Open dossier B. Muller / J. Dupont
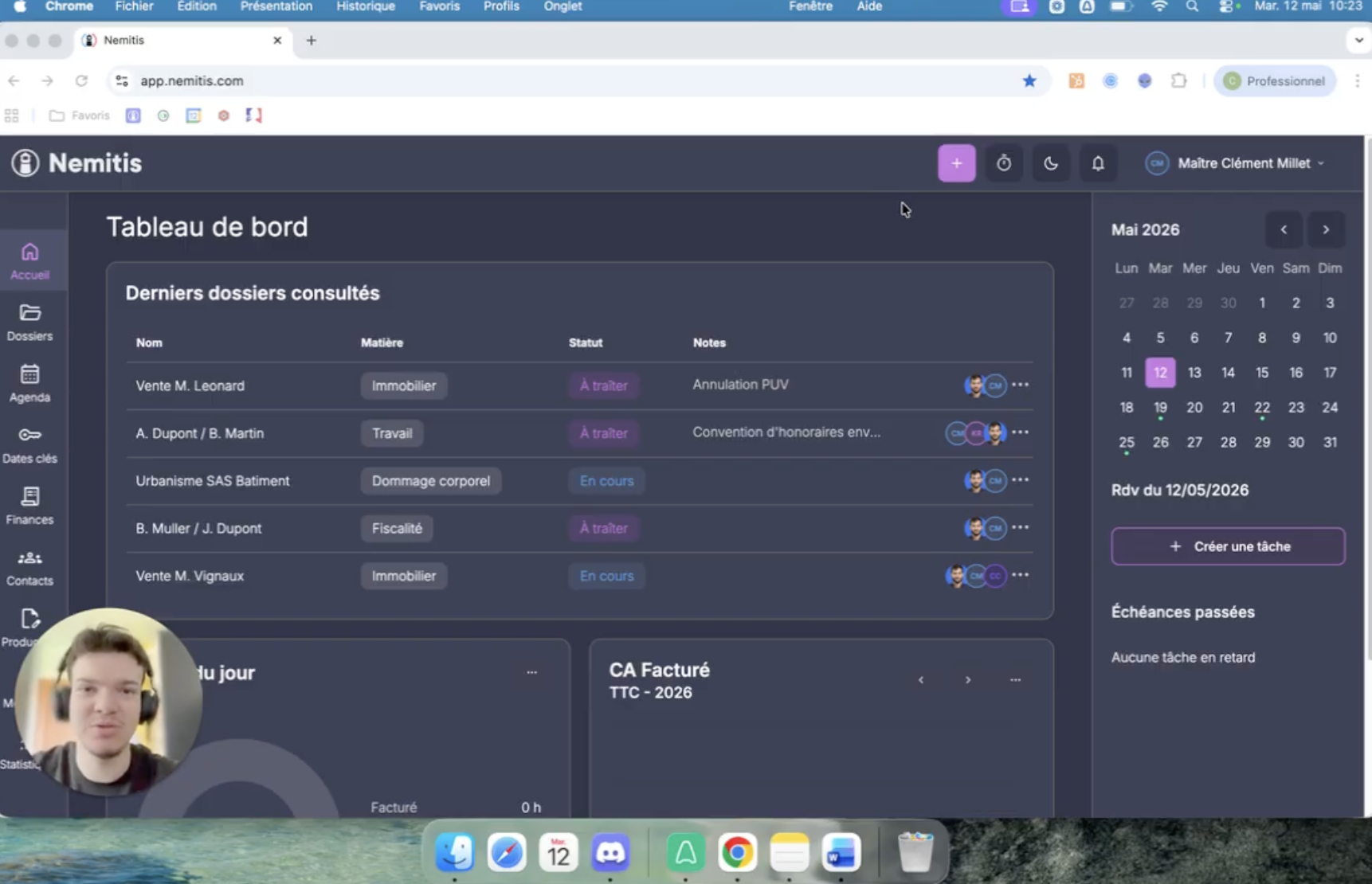 tap(198, 528)
